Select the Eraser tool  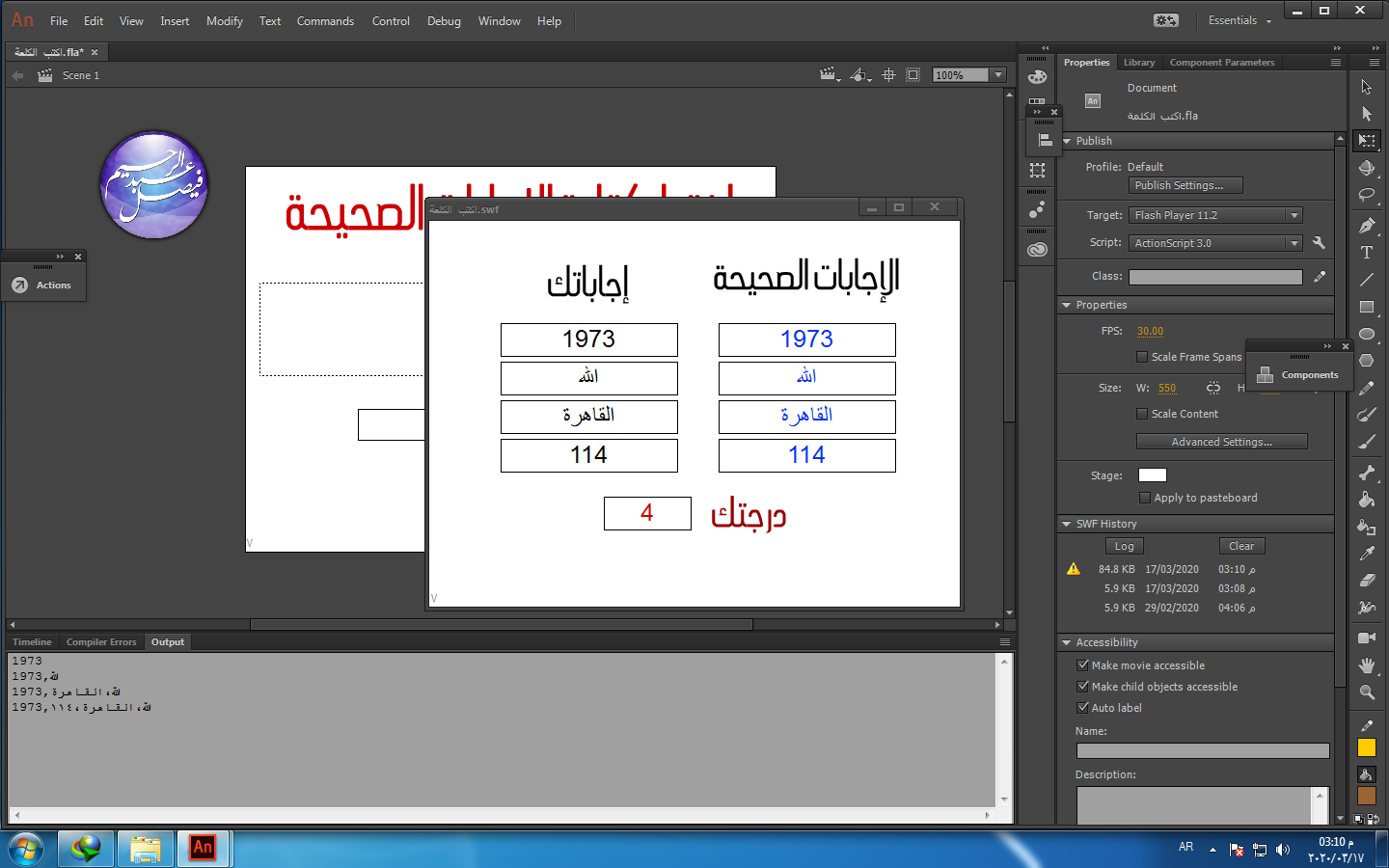1367,581
